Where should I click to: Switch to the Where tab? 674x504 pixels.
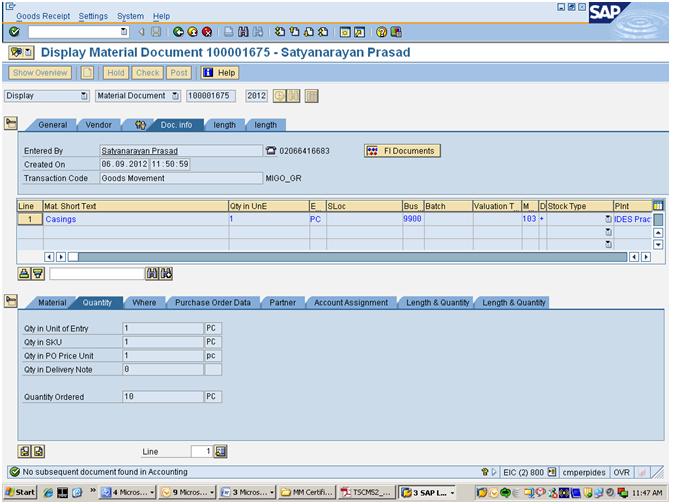[x=144, y=302]
